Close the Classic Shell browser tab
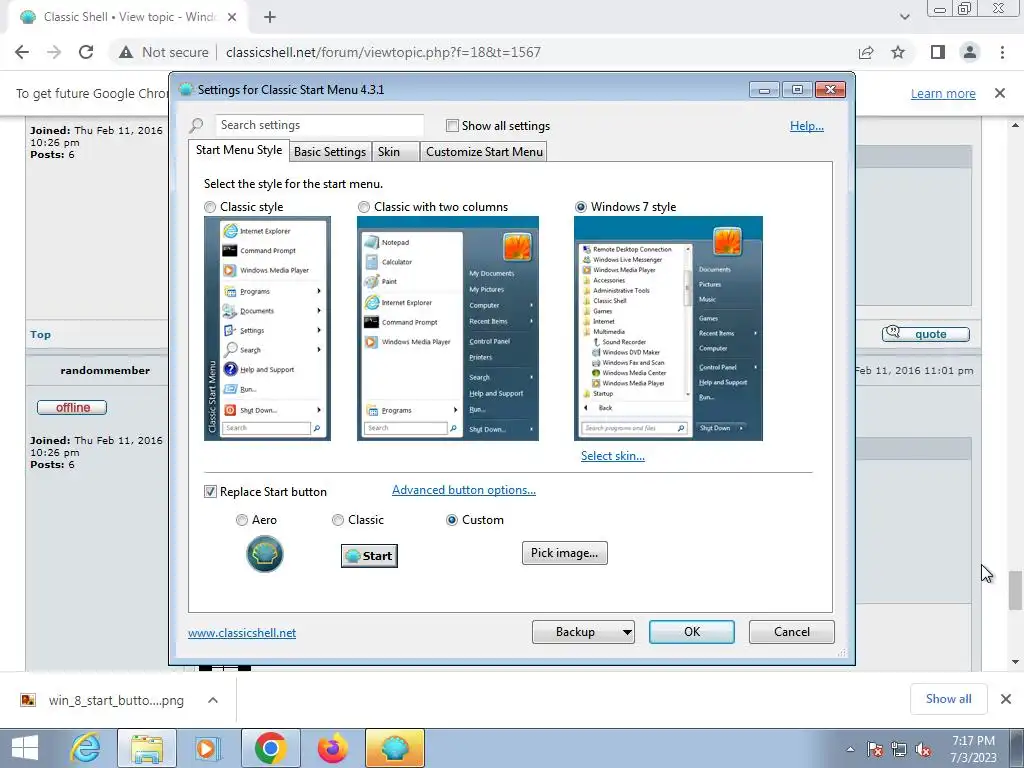 (232, 17)
